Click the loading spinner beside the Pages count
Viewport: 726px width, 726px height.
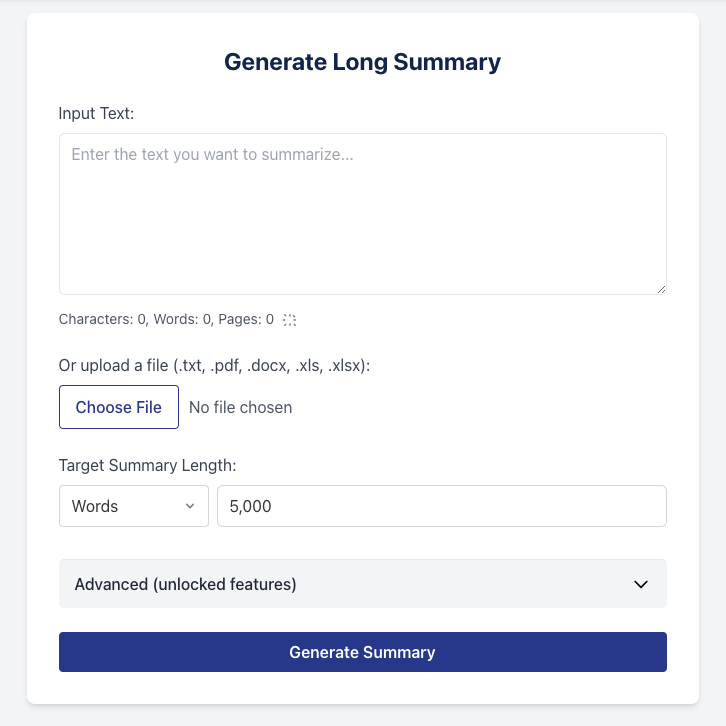pyautogui.click(x=289, y=320)
